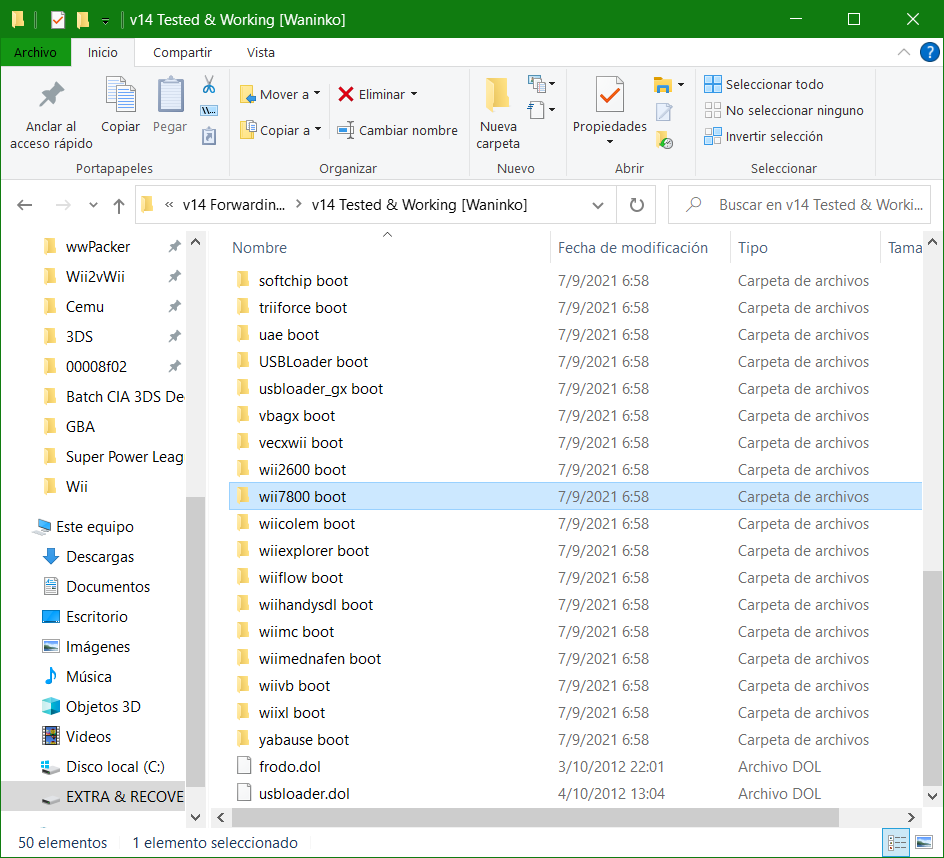Switch to the Vista tab
This screenshot has width=944, height=858.
[x=261, y=52]
